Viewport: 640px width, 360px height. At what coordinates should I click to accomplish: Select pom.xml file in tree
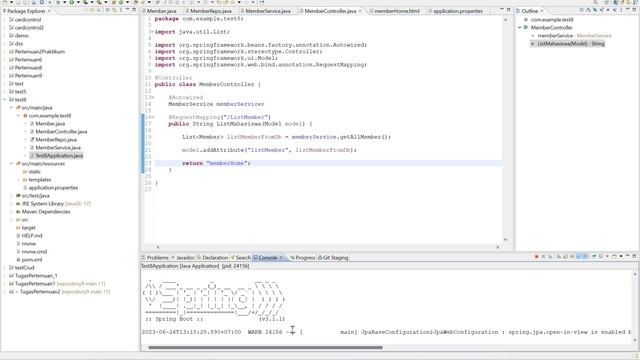32,260
